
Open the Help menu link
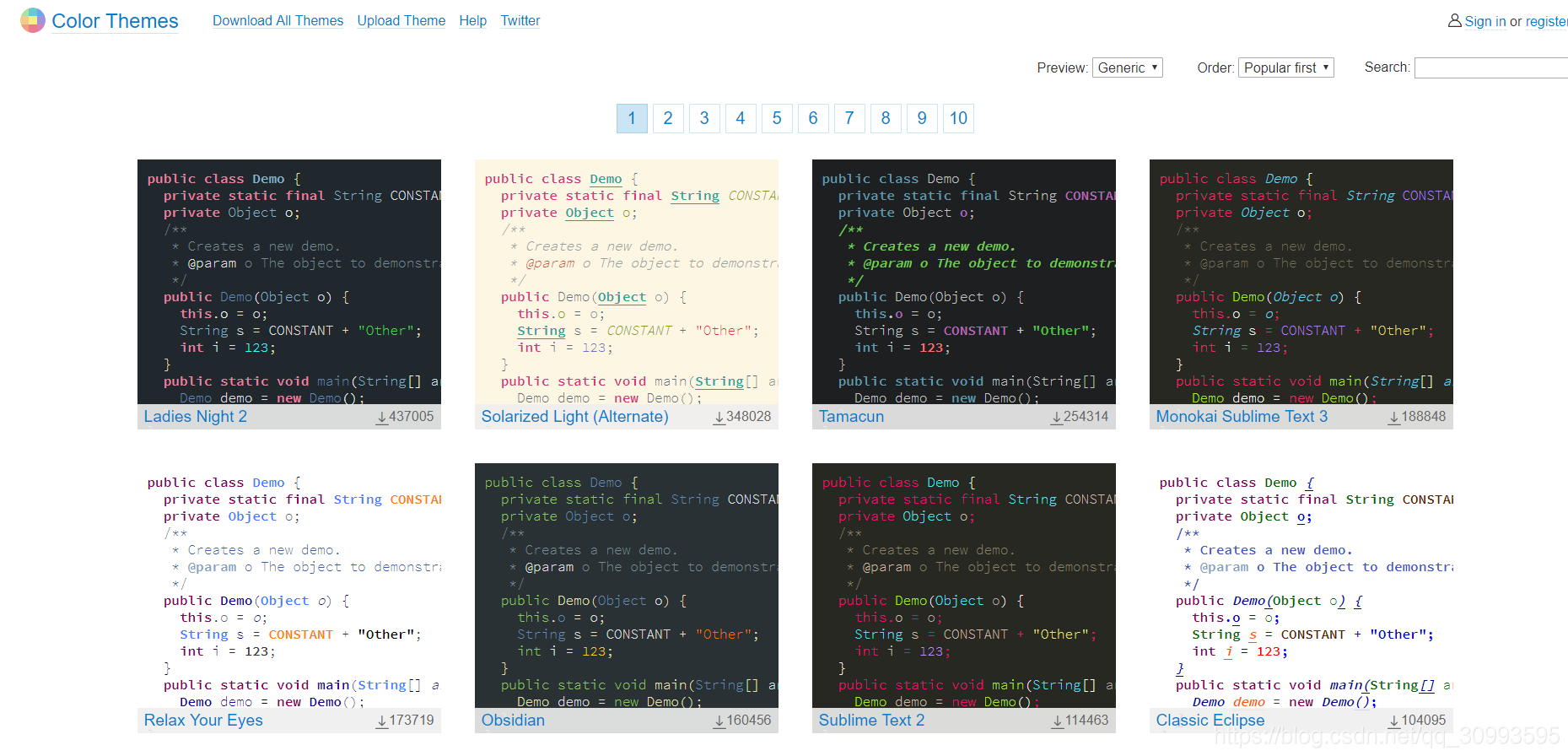click(x=473, y=20)
